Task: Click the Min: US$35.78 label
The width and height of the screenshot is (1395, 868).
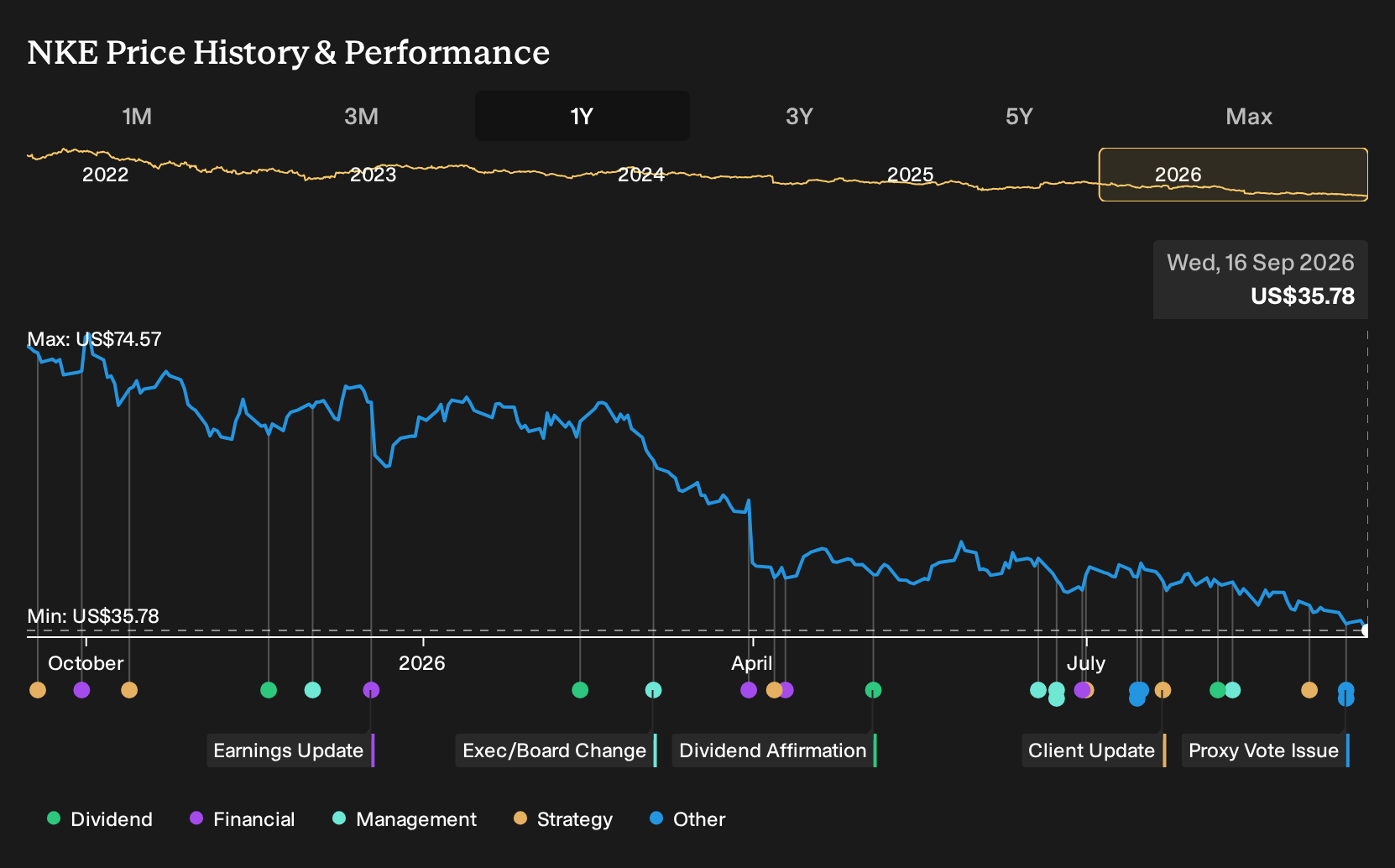Action: [93, 616]
